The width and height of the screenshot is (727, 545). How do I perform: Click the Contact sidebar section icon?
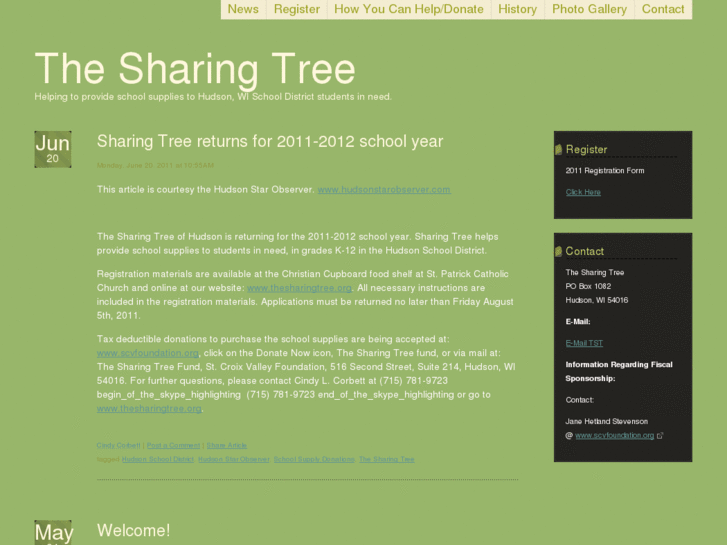coord(559,251)
